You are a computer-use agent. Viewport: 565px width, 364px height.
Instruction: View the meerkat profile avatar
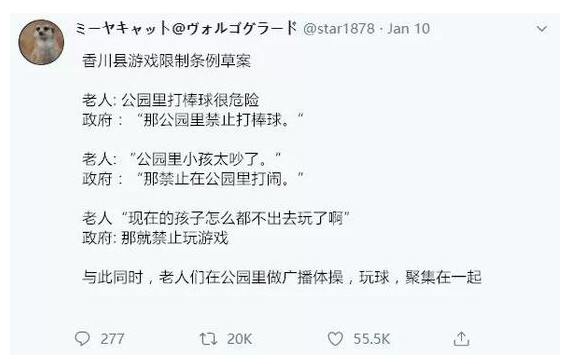(x=41, y=42)
